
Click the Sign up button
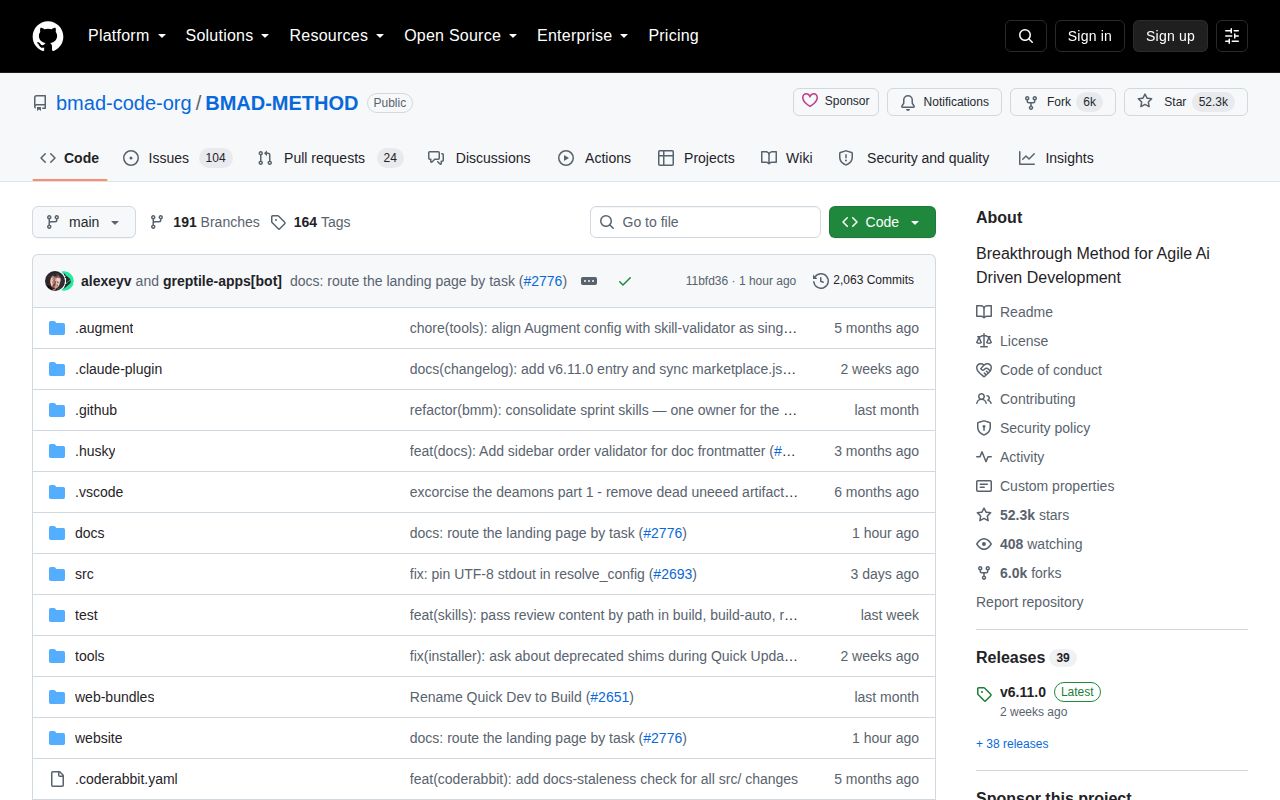coord(1170,36)
